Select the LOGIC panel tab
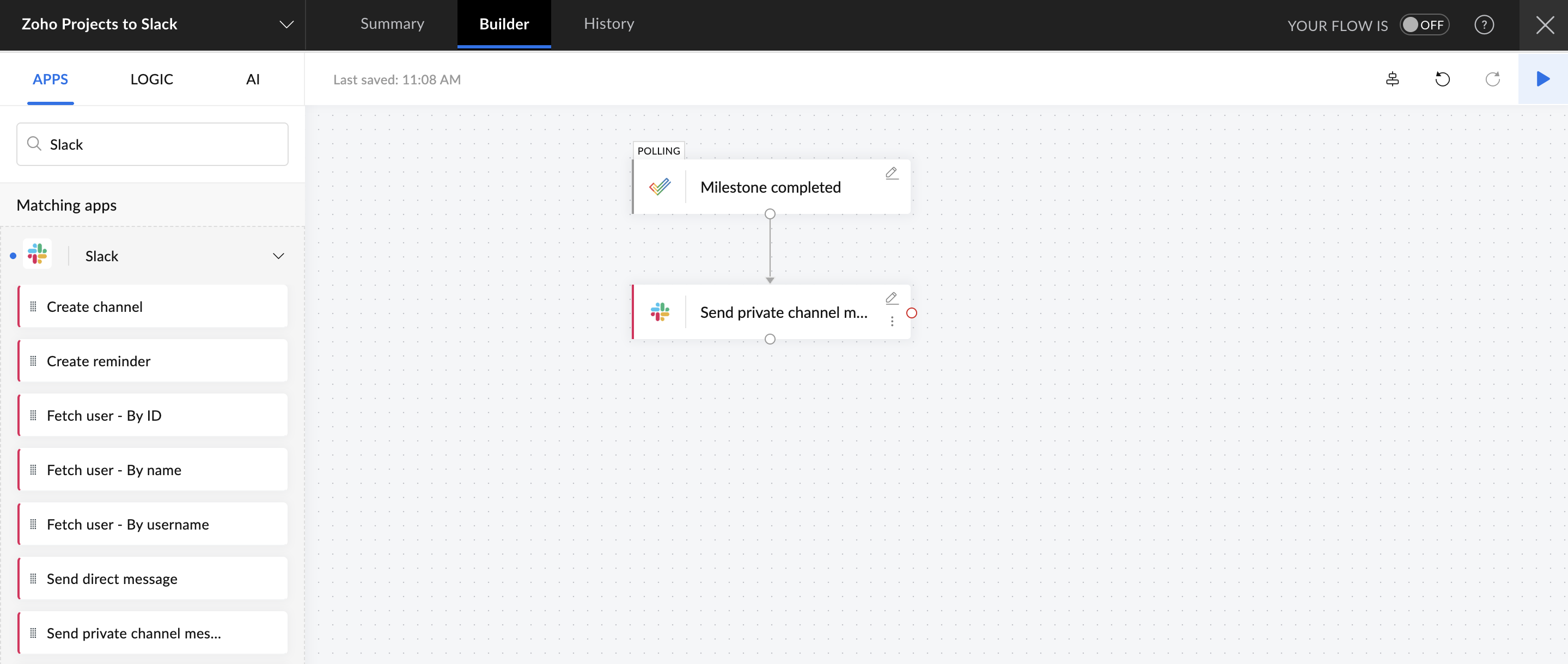This screenshot has width=1568, height=664. (x=151, y=79)
